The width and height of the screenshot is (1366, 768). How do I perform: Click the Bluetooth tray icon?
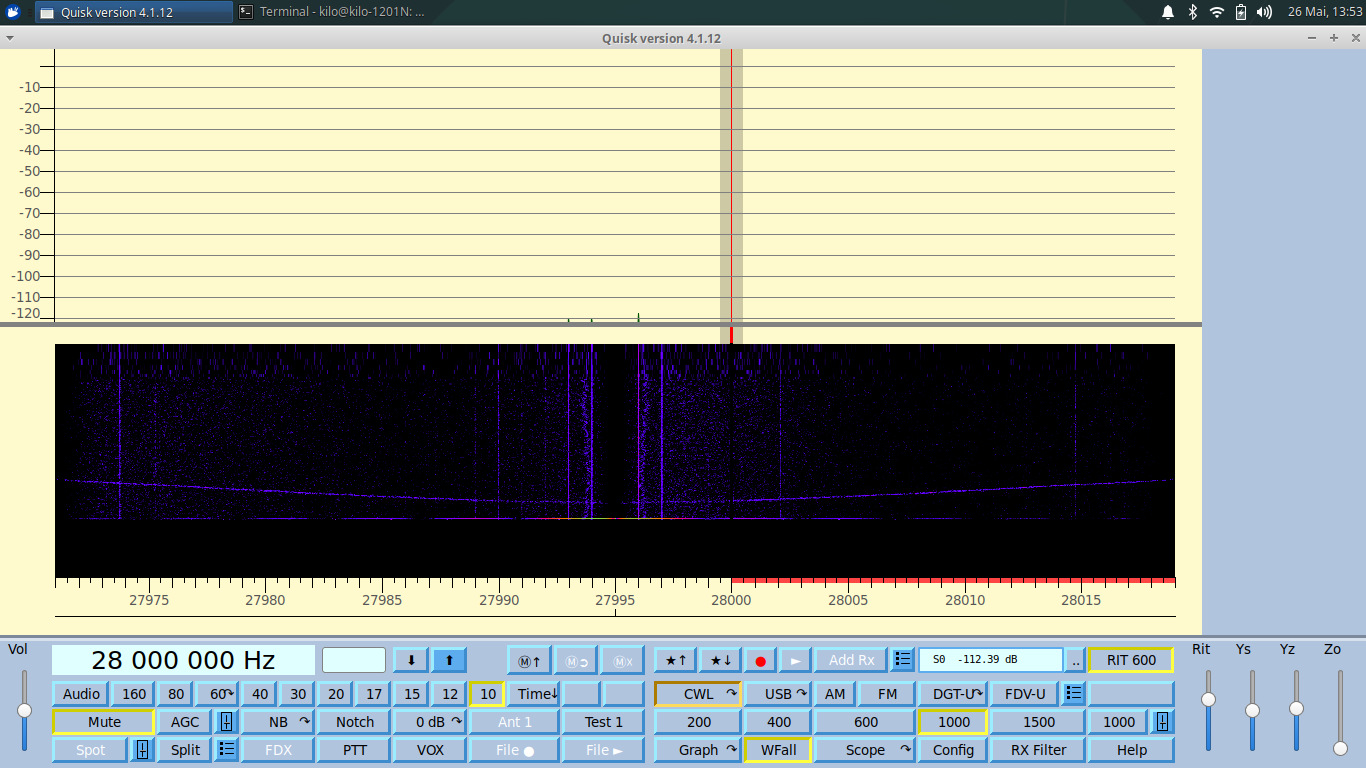[1192, 12]
